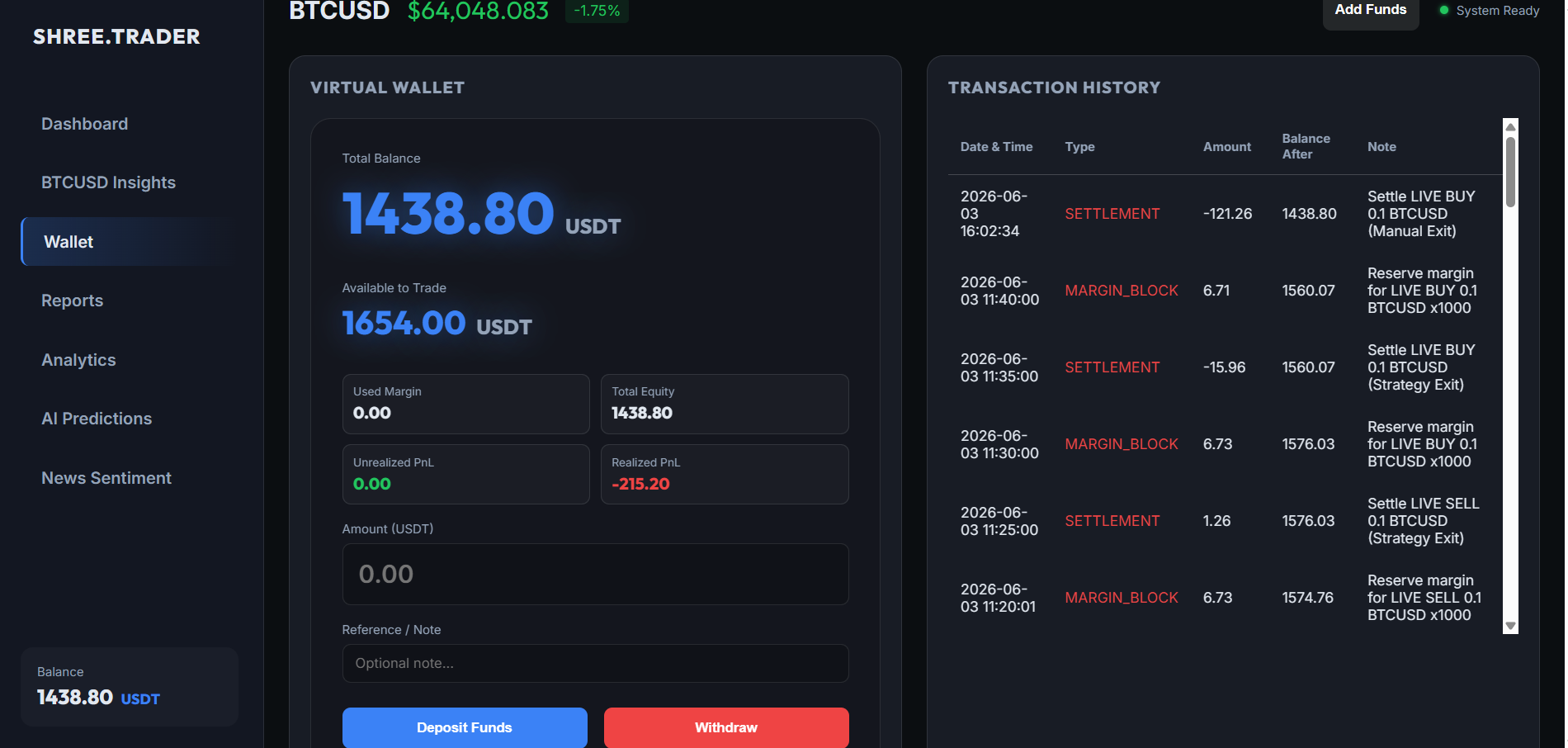Image resolution: width=1568 pixels, height=748 pixels.
Task: Click the Add Funds button
Action: [x=1370, y=12]
